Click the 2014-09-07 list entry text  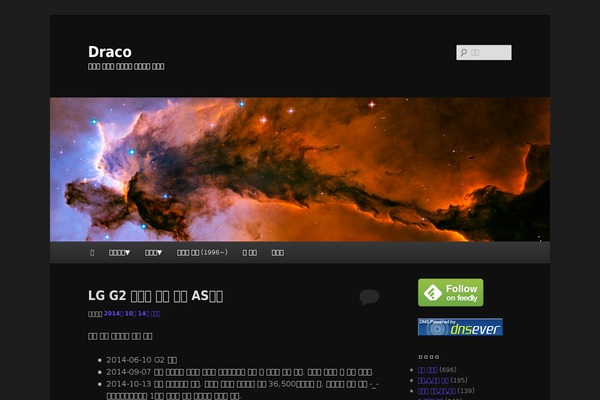pos(240,372)
